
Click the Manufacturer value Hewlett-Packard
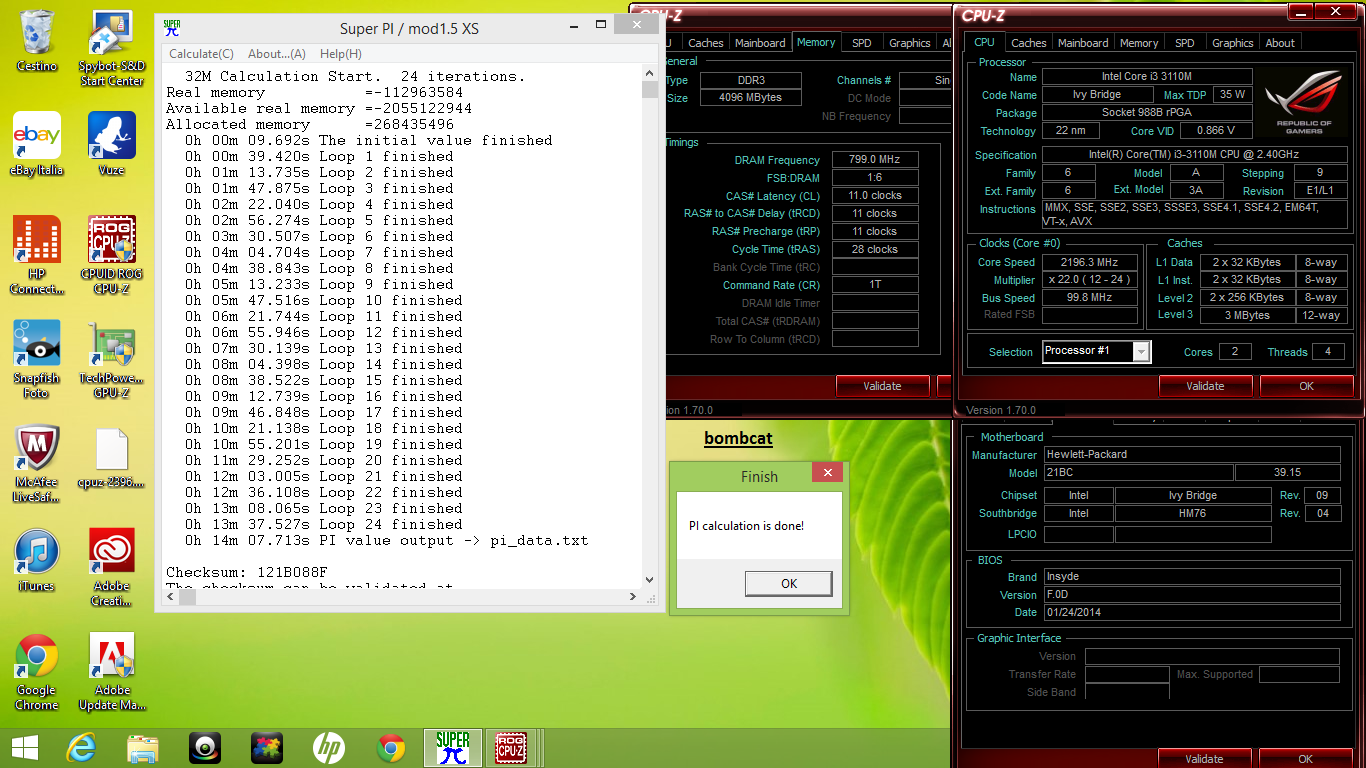point(1192,455)
